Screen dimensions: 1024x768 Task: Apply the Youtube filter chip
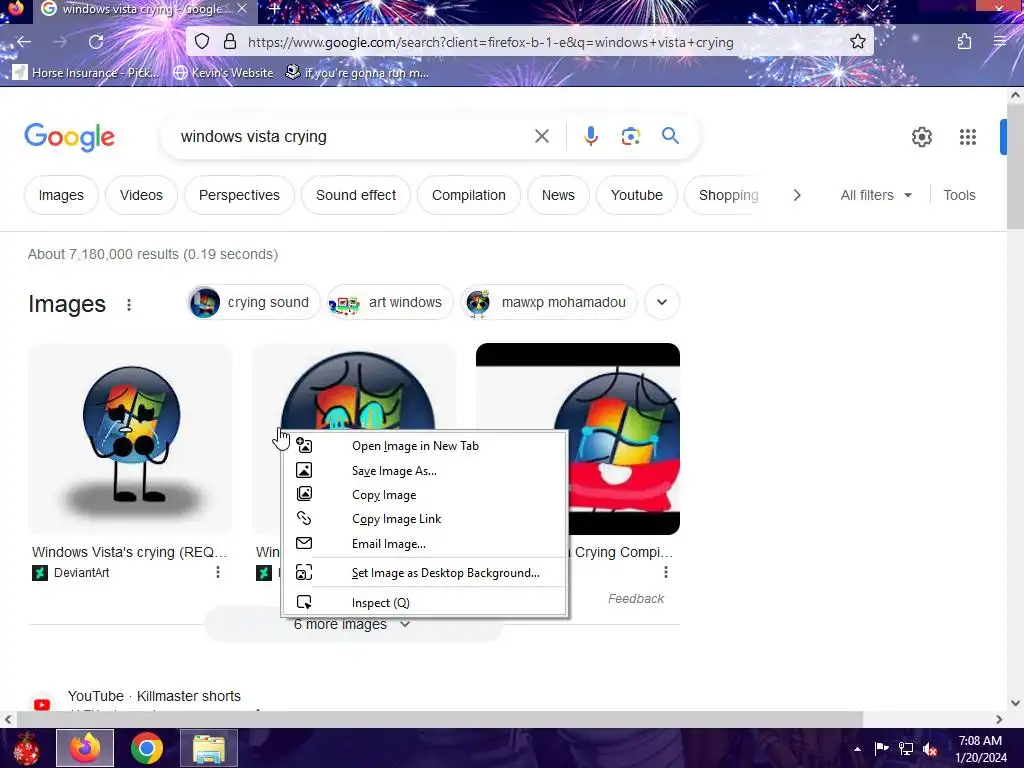click(637, 195)
